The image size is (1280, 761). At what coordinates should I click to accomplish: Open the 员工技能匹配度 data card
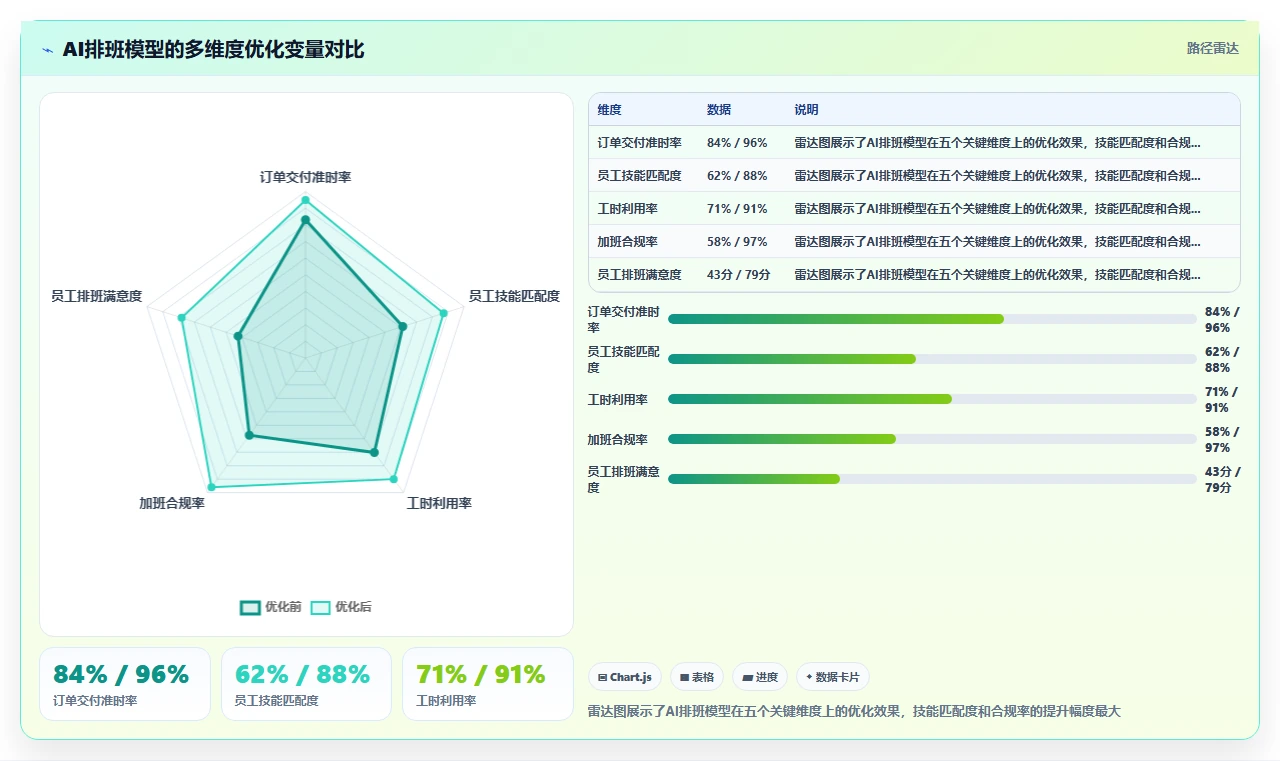(x=306, y=684)
